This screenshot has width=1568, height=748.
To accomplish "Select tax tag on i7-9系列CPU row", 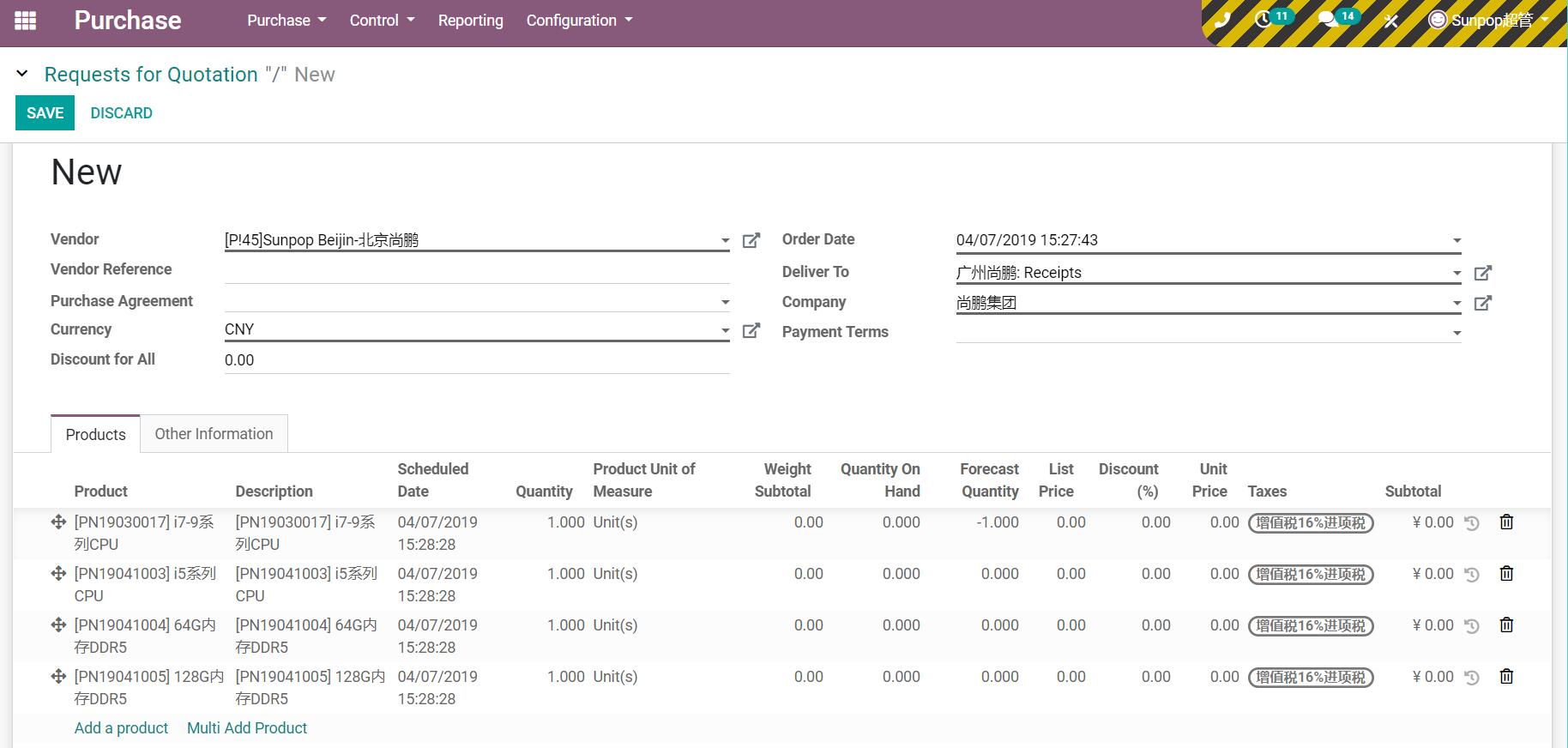I will point(1311,523).
